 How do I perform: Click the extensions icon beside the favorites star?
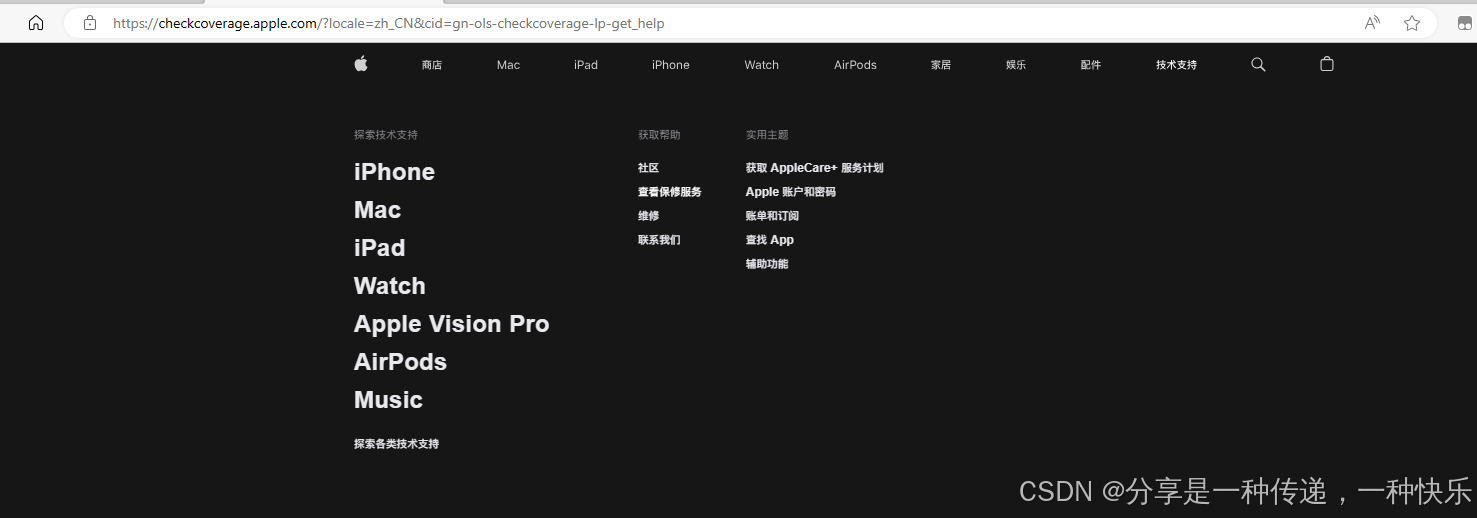(1465, 23)
